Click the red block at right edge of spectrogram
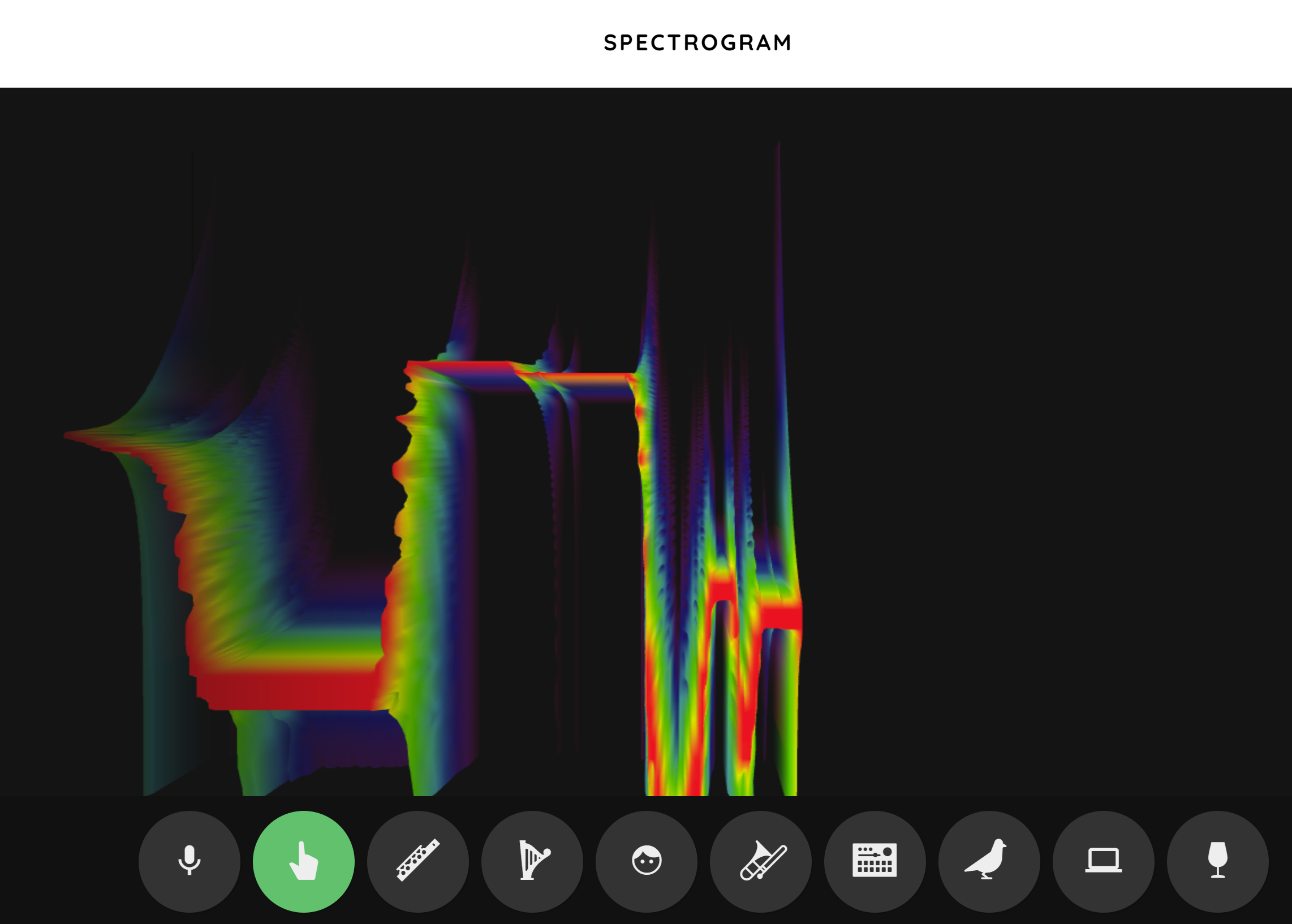 [782, 618]
